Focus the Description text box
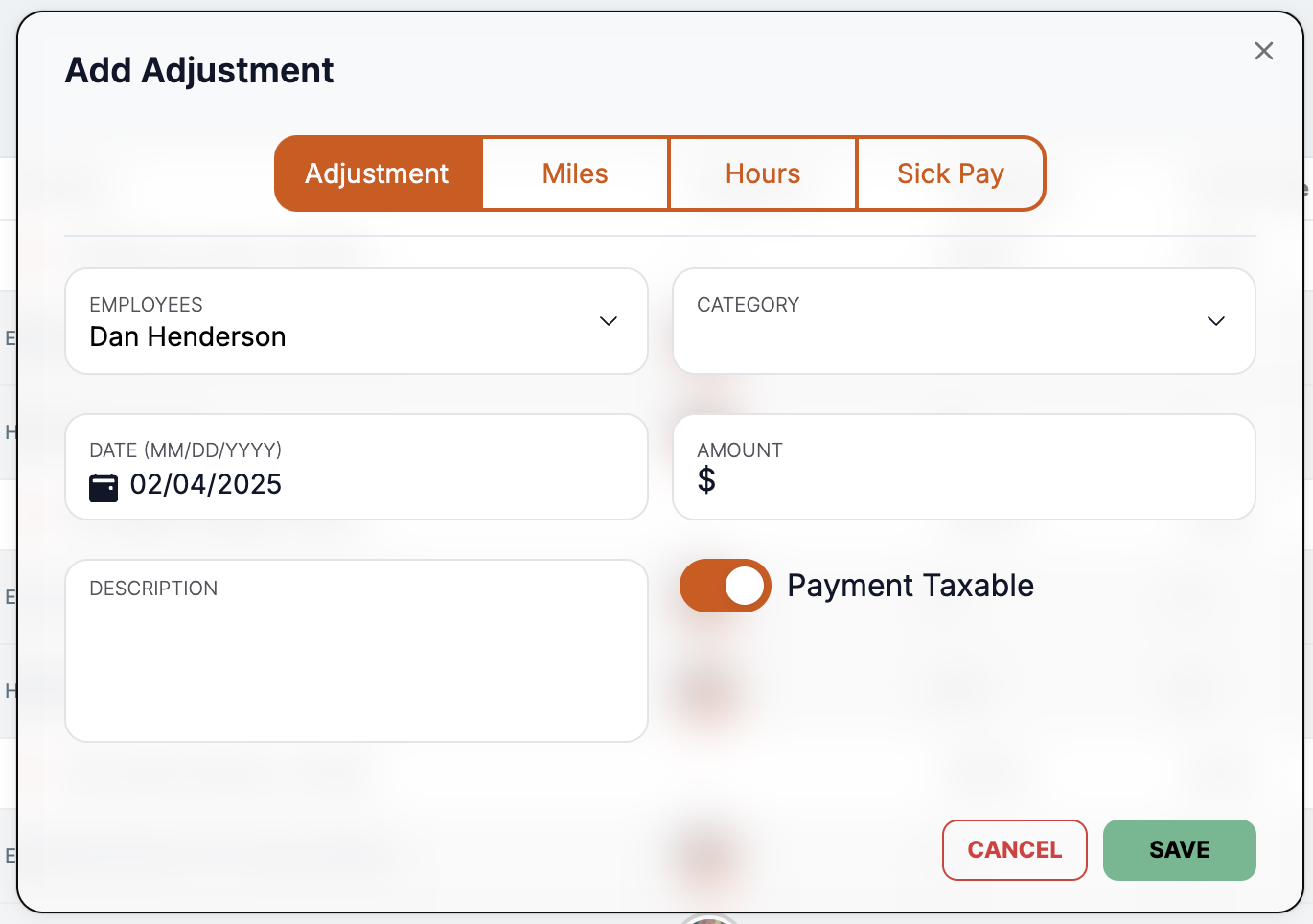The height and width of the screenshot is (924, 1313). pos(356,661)
